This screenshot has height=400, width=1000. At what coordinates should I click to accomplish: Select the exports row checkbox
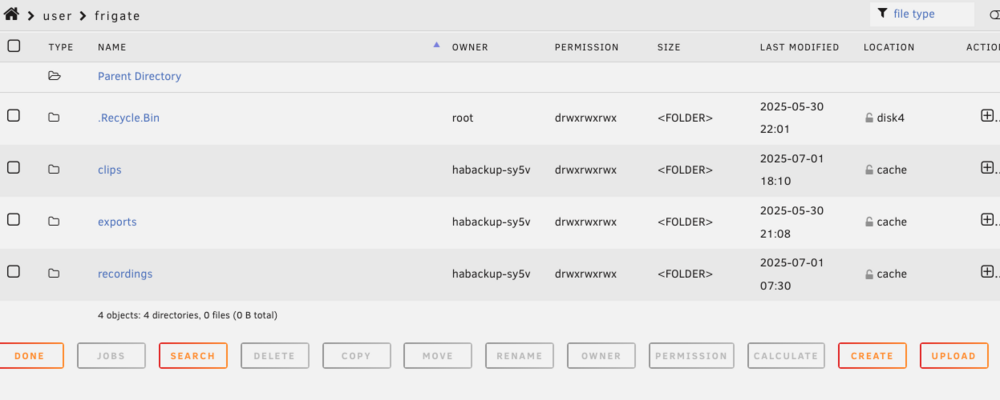13,219
